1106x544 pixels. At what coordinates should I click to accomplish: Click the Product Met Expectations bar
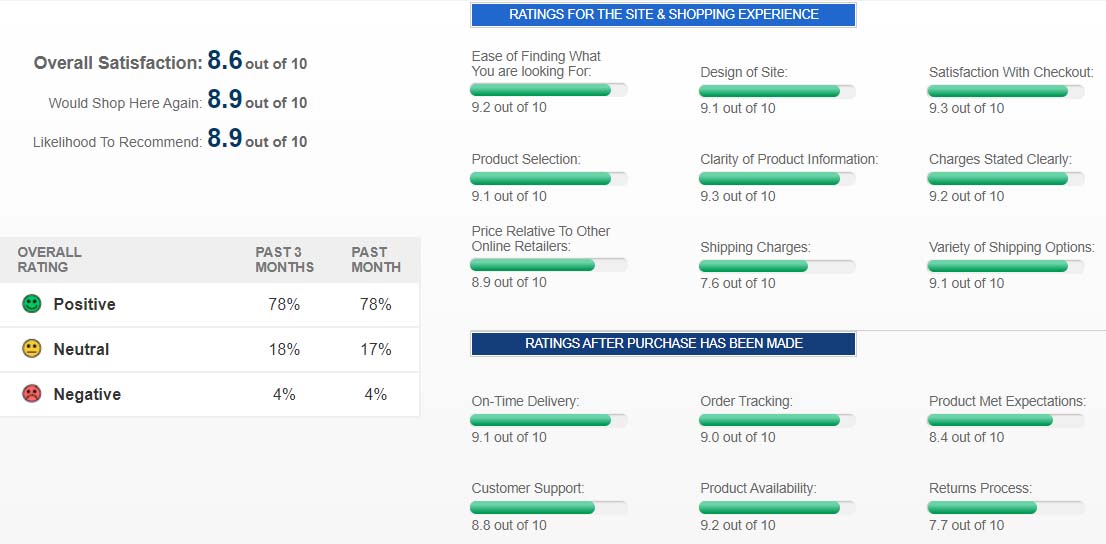point(1005,420)
